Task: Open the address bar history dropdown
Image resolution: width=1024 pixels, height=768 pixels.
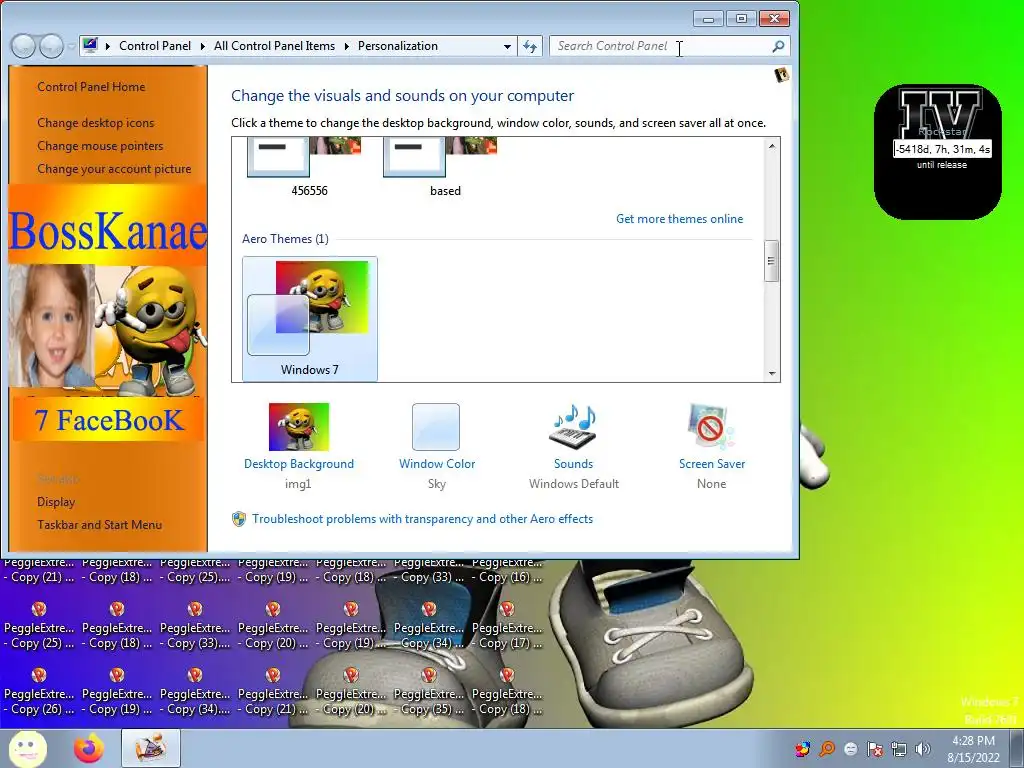Action: 507,46
